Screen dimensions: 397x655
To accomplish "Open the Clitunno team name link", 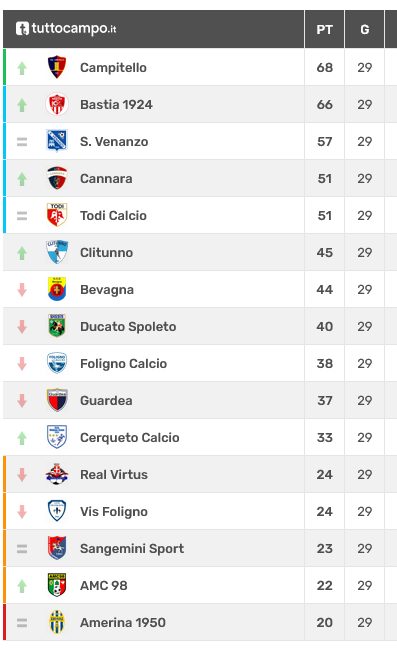I will click(107, 253).
